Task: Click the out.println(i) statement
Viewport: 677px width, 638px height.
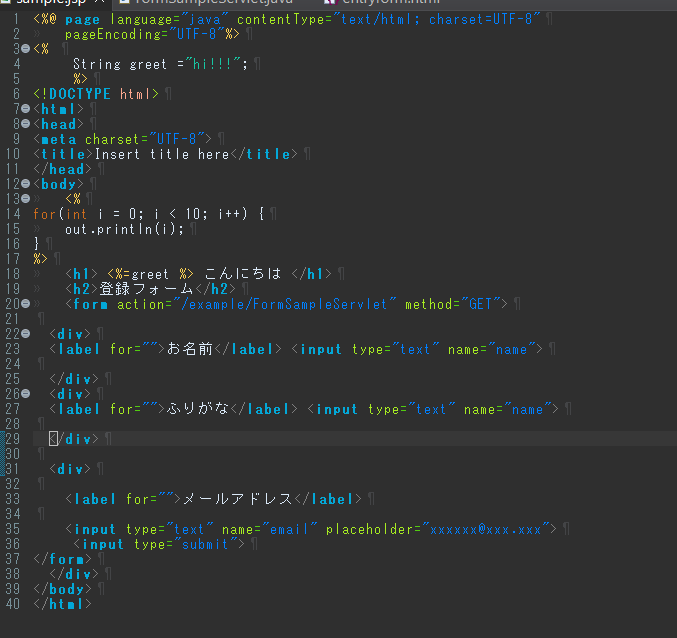Action: (x=123, y=229)
